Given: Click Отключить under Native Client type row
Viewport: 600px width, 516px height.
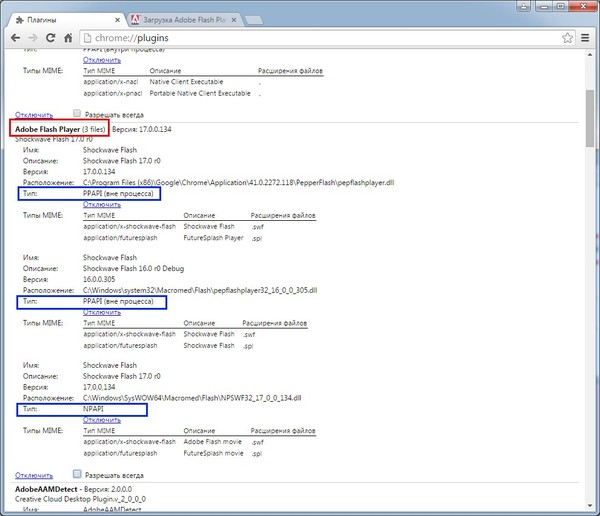Looking at the screenshot, I should [x=102, y=60].
